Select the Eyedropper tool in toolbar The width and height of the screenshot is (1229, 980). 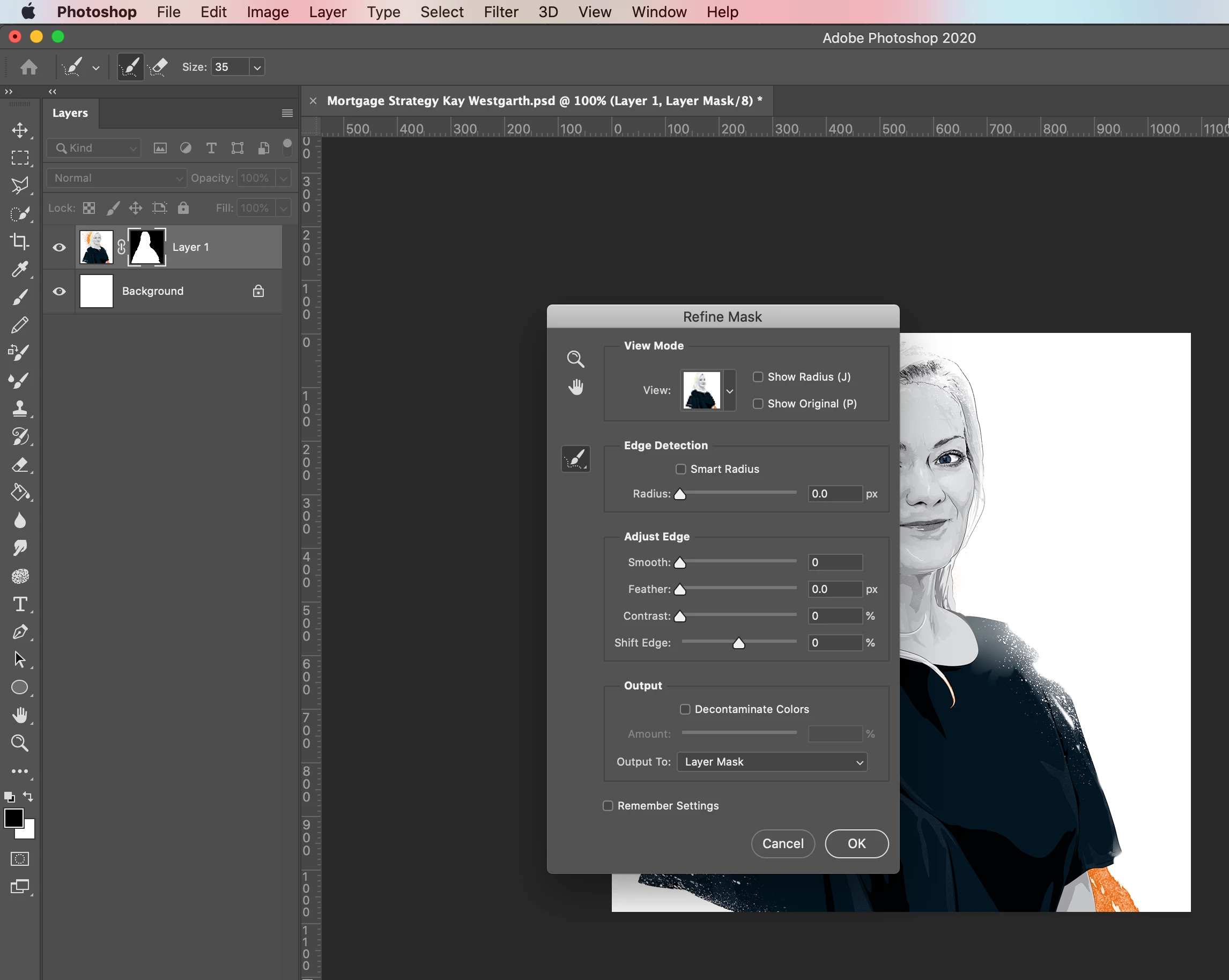(x=20, y=270)
